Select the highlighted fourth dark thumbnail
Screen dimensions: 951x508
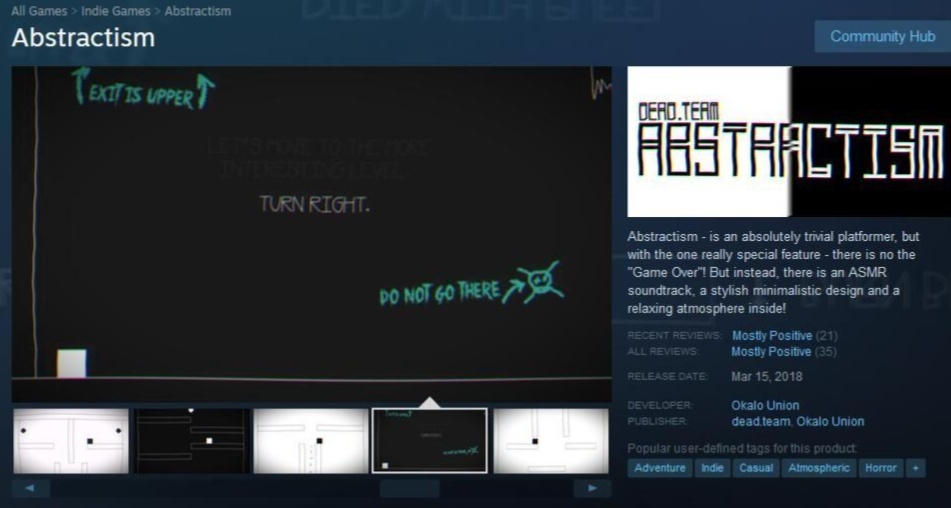(x=429, y=441)
